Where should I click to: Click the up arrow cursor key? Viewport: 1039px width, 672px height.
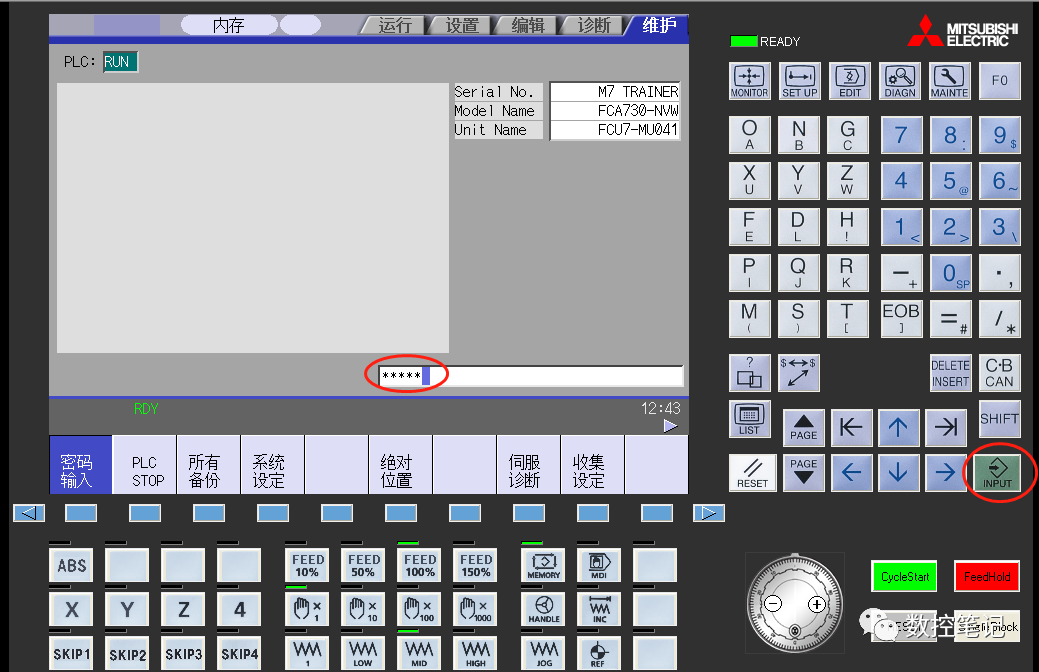tap(899, 427)
